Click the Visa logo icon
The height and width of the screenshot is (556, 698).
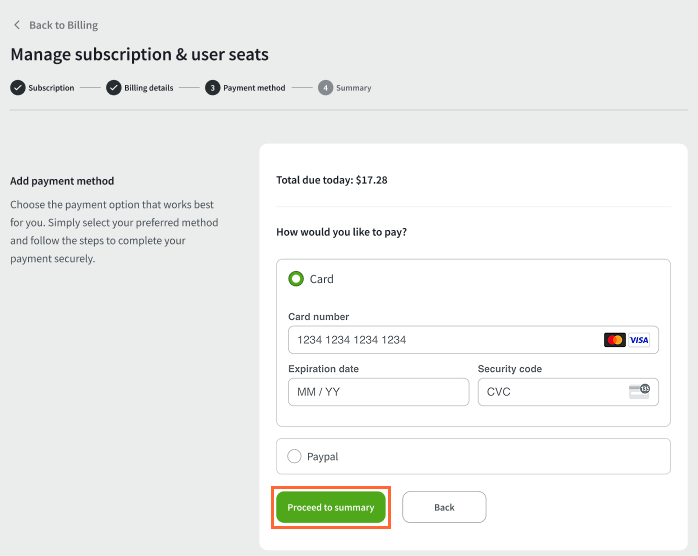(x=639, y=340)
